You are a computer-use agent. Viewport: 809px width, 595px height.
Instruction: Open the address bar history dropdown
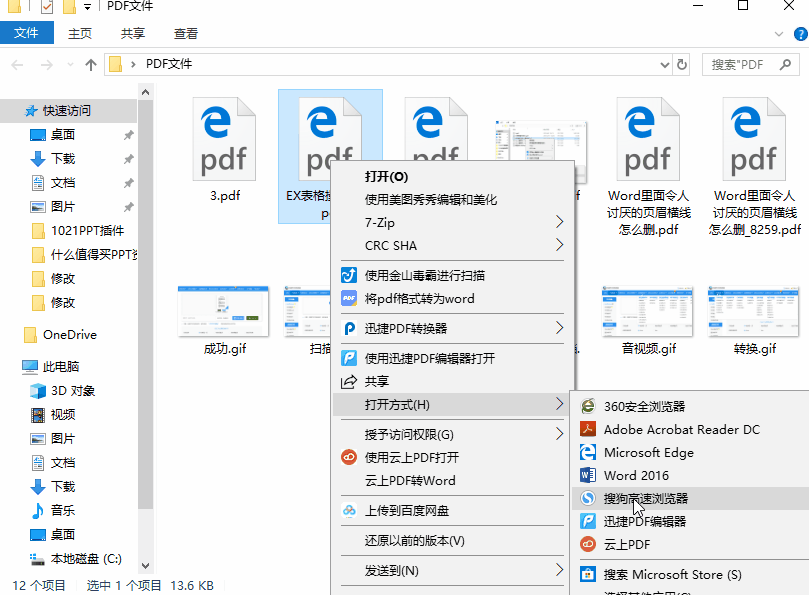[665, 65]
